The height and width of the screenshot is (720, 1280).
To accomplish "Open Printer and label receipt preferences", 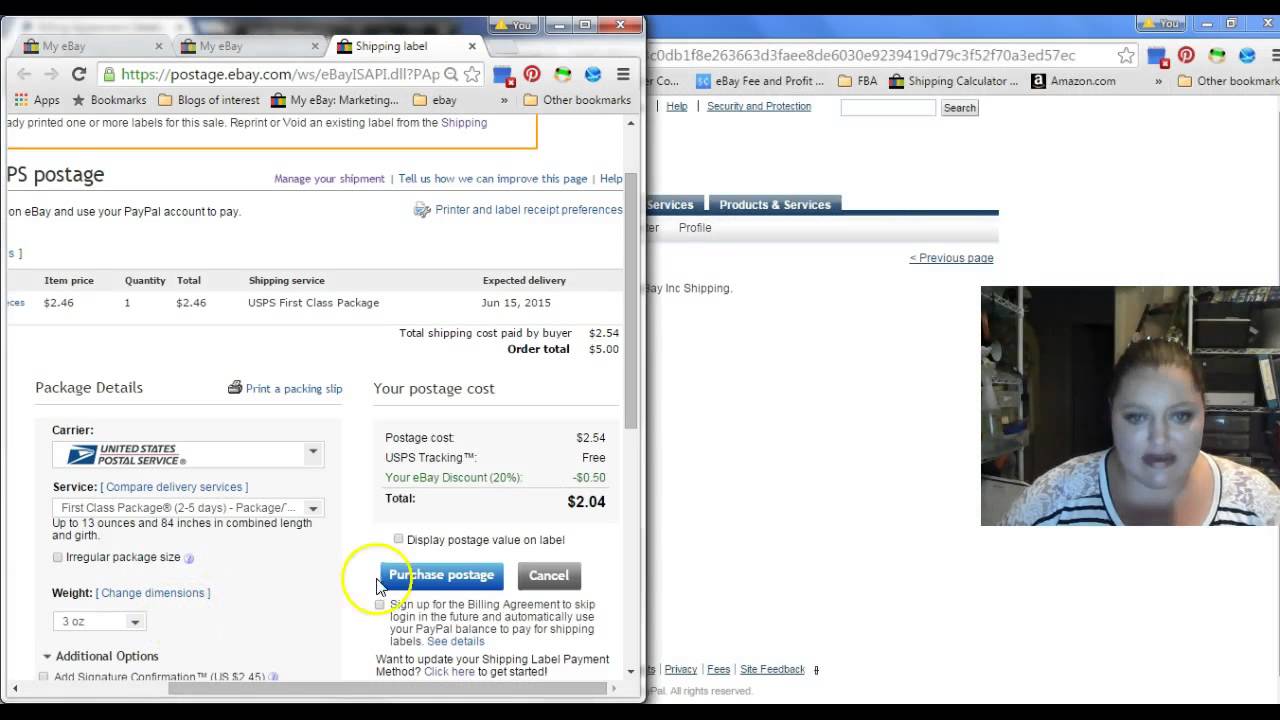I will pyautogui.click(x=529, y=210).
